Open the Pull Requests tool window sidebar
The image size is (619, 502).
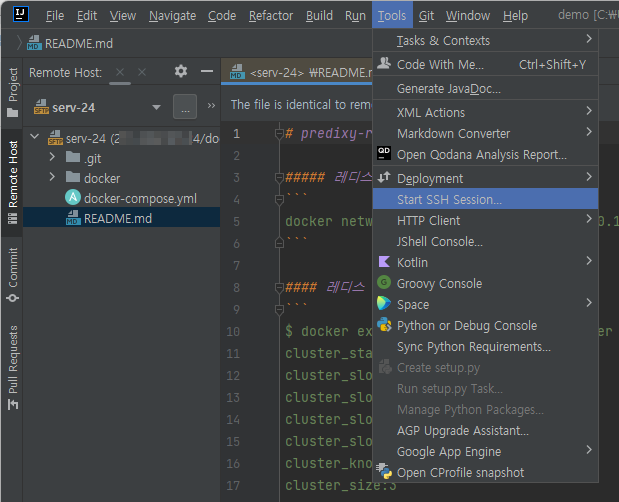tap(13, 367)
